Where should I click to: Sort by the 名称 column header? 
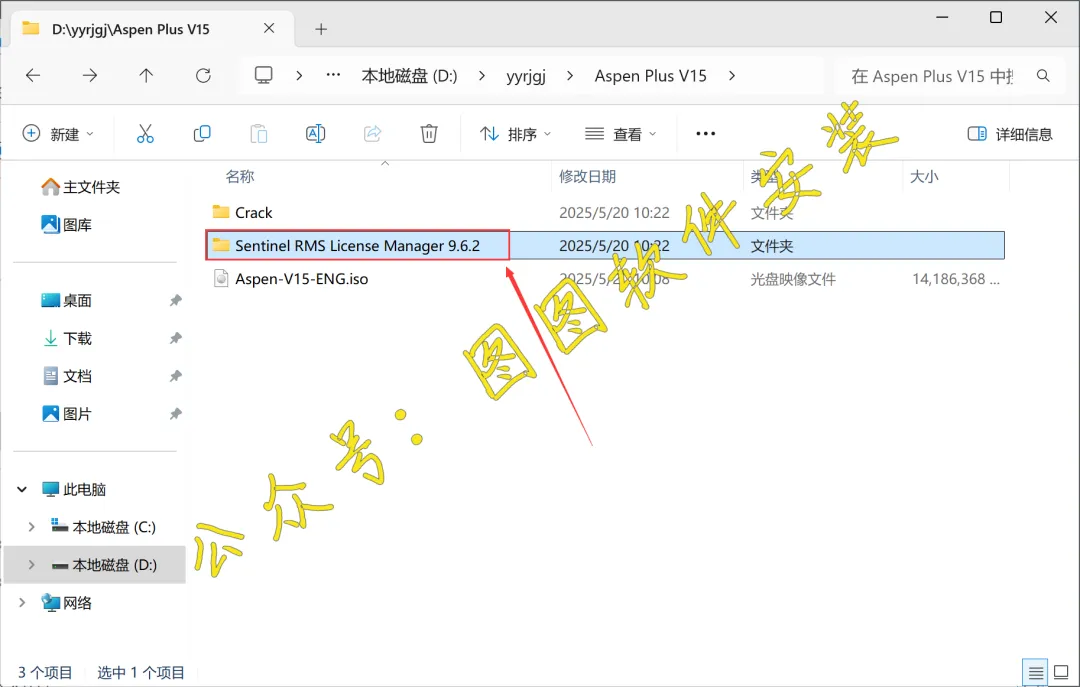pyautogui.click(x=240, y=176)
